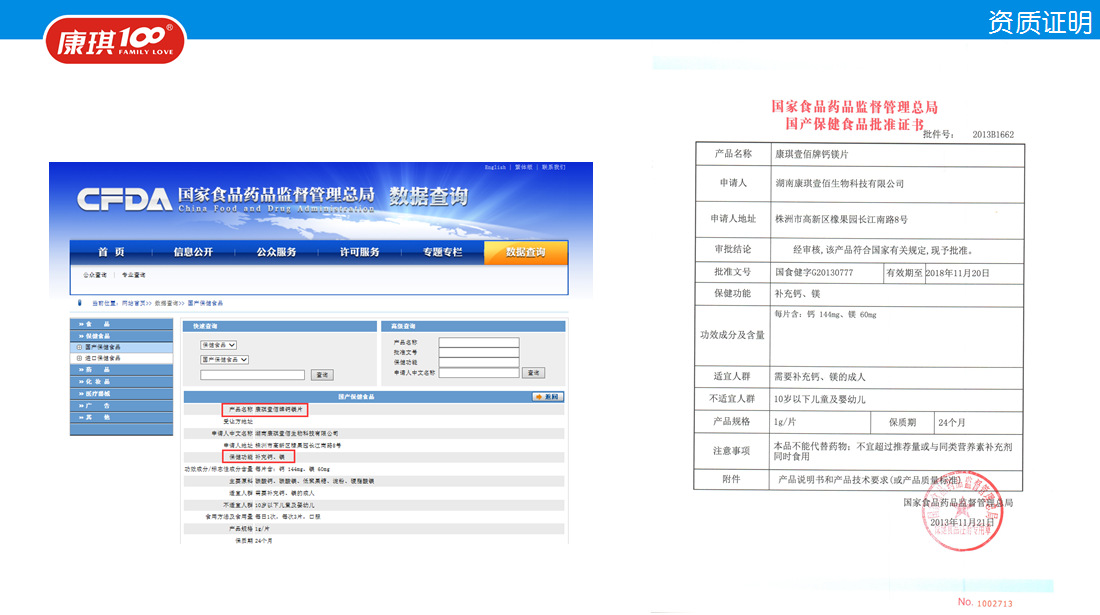Screen dimensions: 1100x615
Task: Click the 查询 button in the 快速查询 panel
Action: tap(322, 375)
